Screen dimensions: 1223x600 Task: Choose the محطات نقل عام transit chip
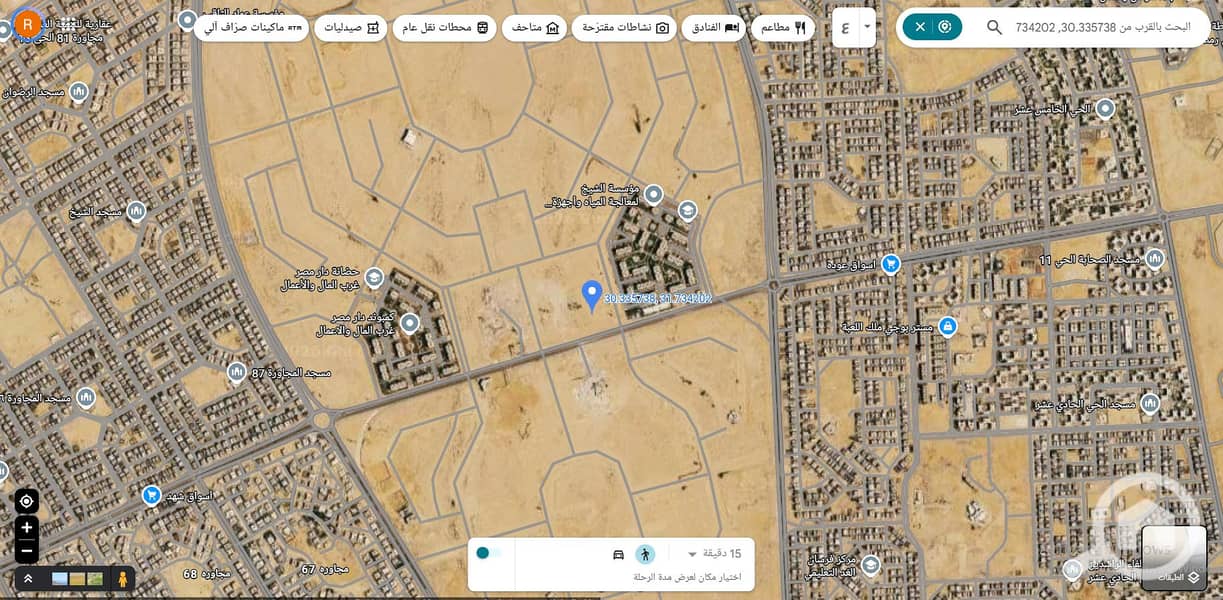pyautogui.click(x=445, y=28)
